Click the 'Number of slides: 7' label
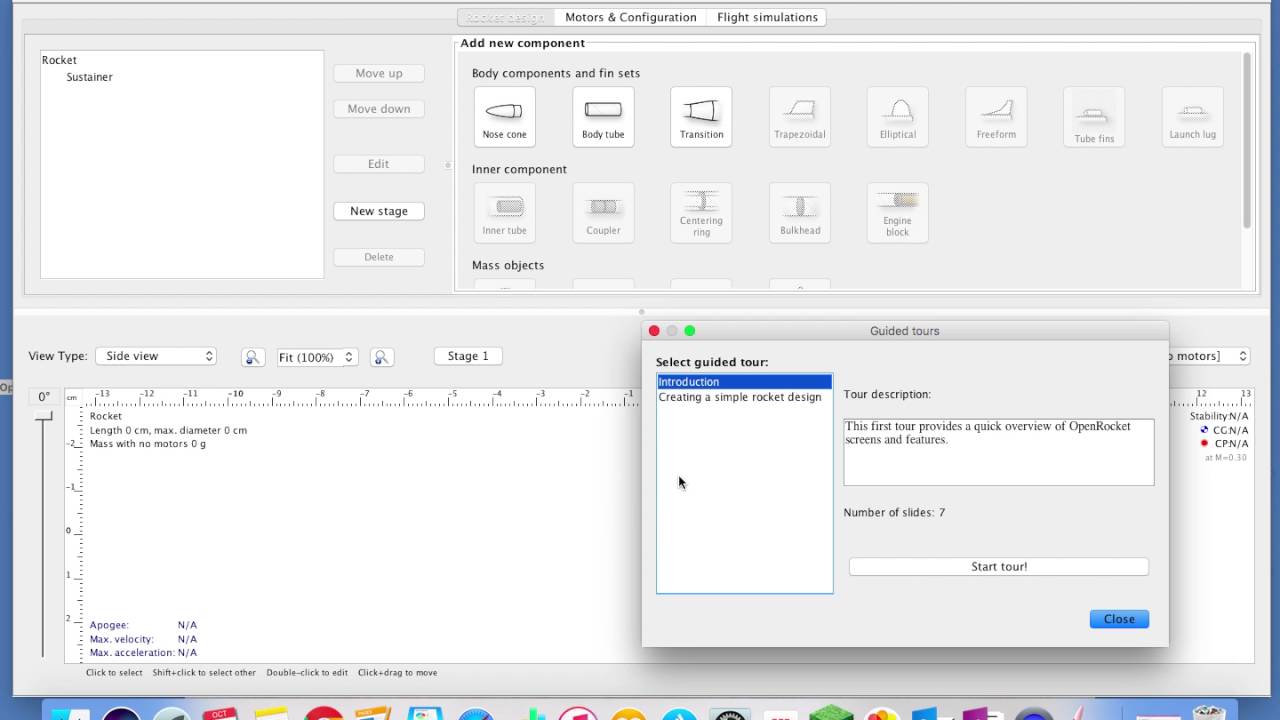This screenshot has height=720, width=1280. click(x=894, y=513)
